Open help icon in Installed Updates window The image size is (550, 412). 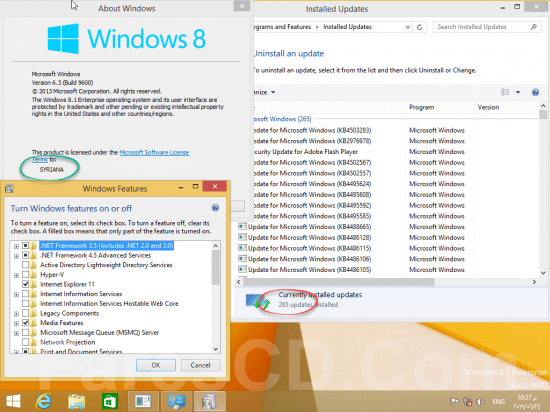(x=535, y=92)
